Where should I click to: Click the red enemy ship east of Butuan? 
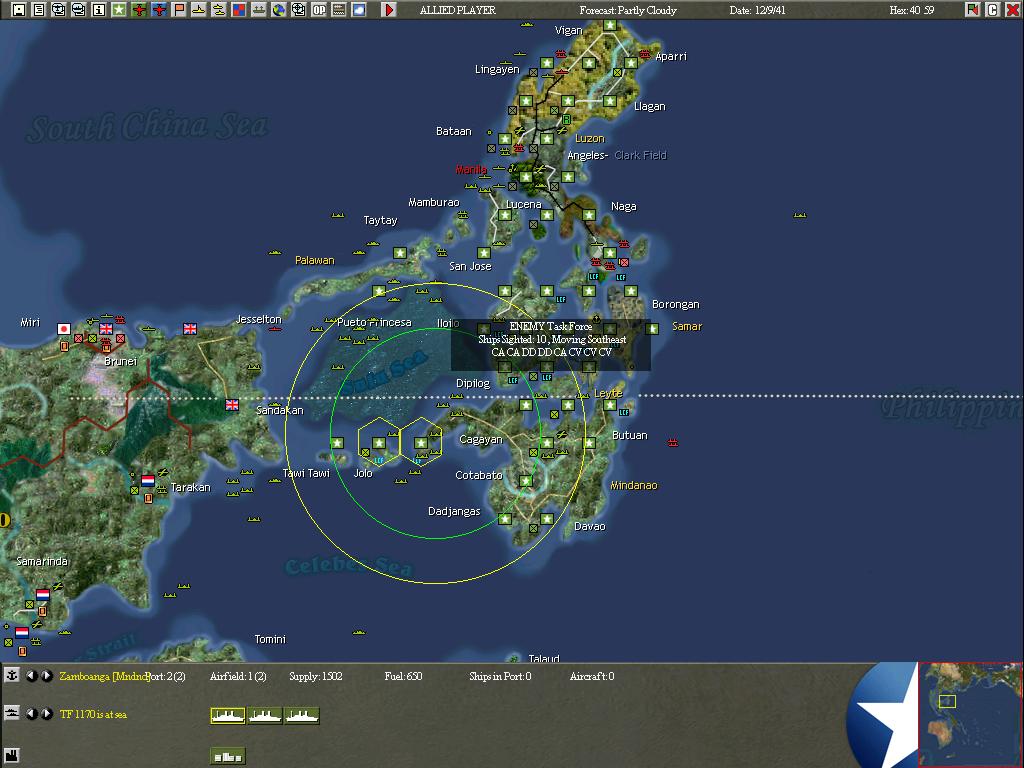(673, 443)
